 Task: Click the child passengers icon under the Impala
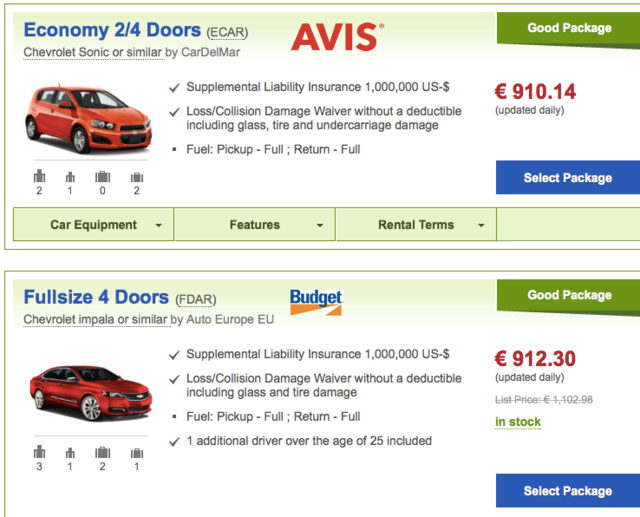[x=71, y=451]
